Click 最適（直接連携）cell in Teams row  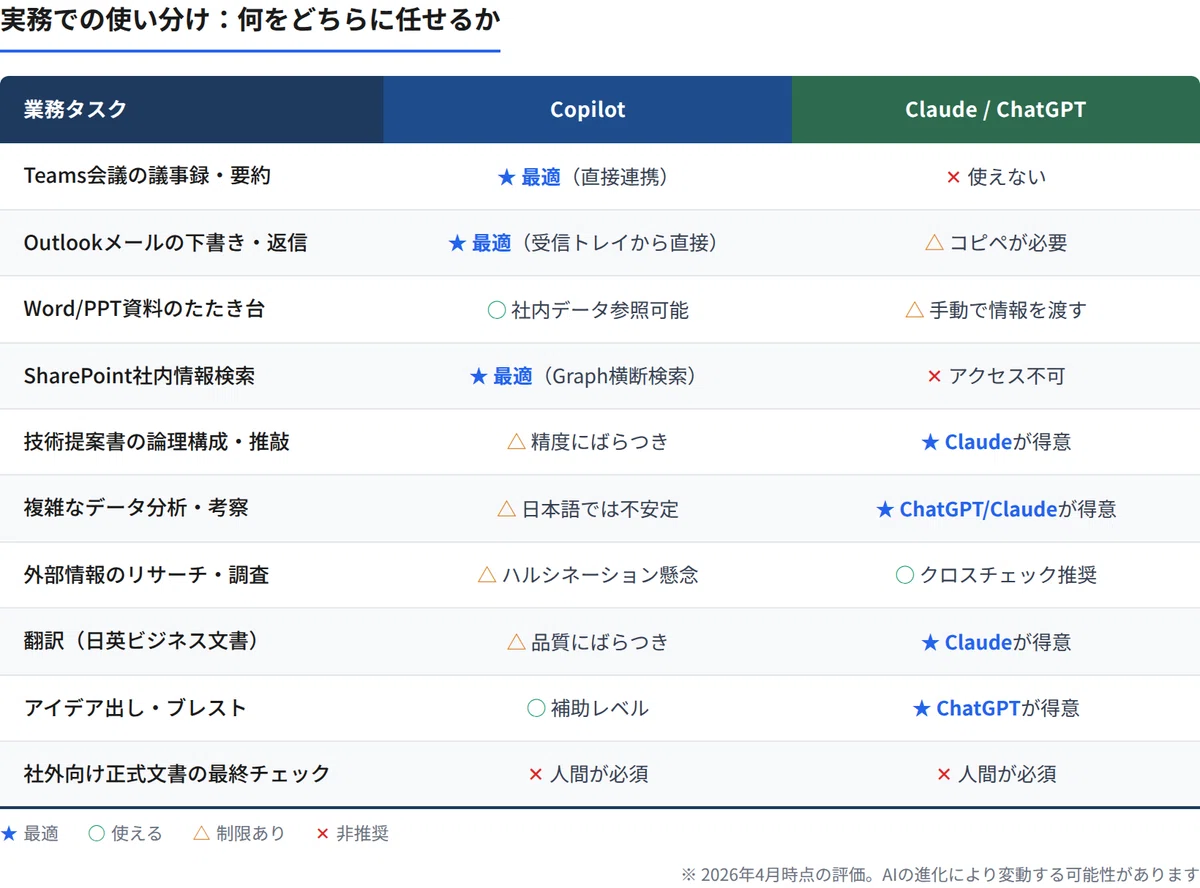tap(588, 177)
